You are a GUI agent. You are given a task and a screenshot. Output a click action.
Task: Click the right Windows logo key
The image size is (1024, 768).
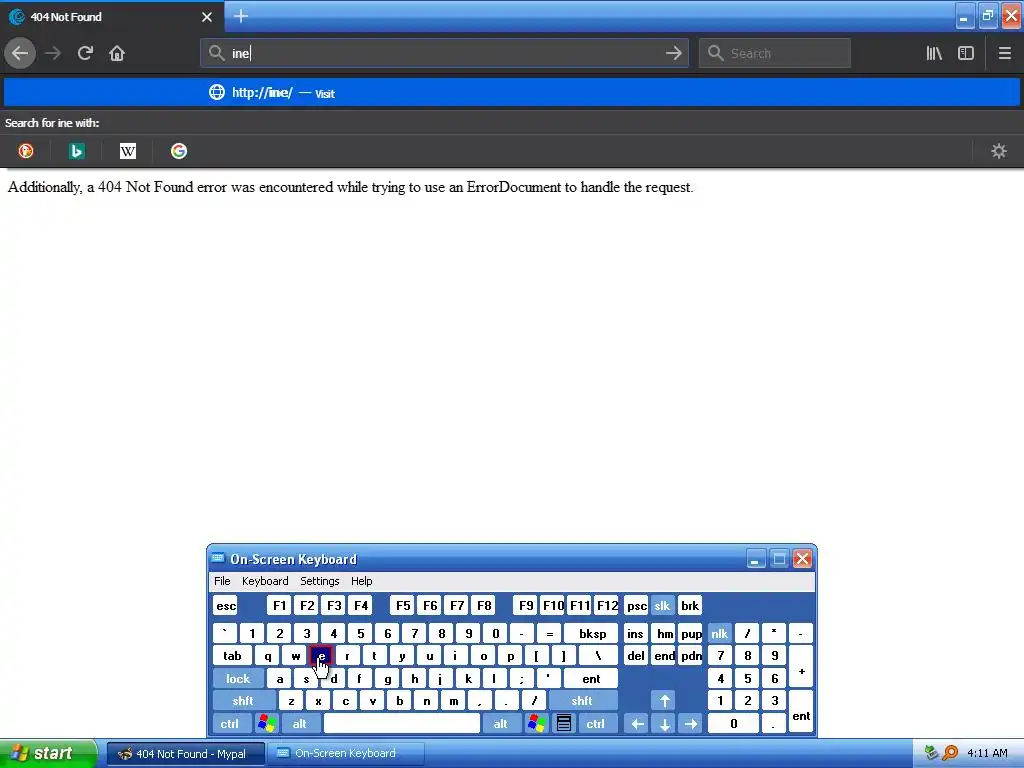pyautogui.click(x=537, y=724)
